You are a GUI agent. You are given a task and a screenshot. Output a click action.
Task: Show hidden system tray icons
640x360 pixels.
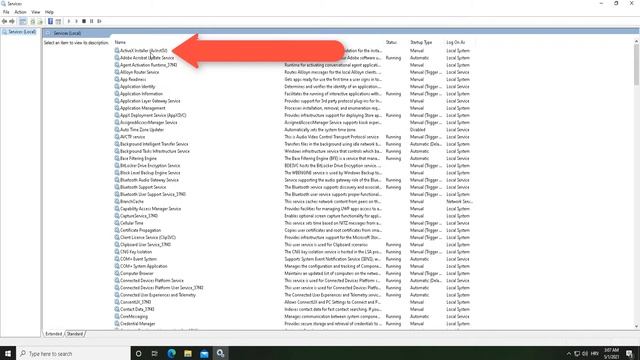[x=569, y=353]
